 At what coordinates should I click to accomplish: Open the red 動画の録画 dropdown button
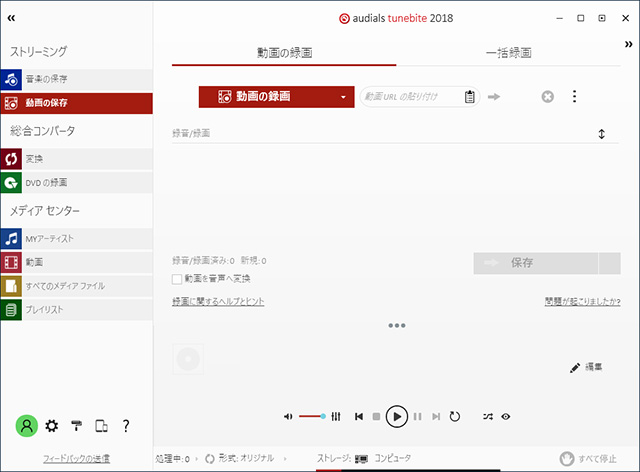tap(276, 97)
